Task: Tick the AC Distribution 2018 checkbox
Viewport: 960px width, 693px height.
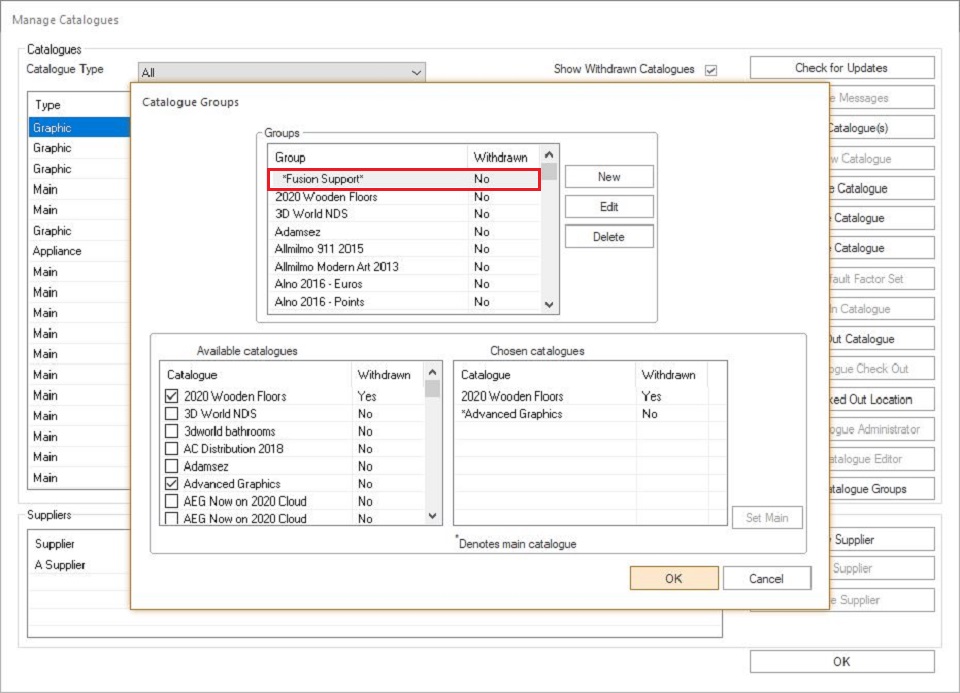Action: (x=171, y=449)
